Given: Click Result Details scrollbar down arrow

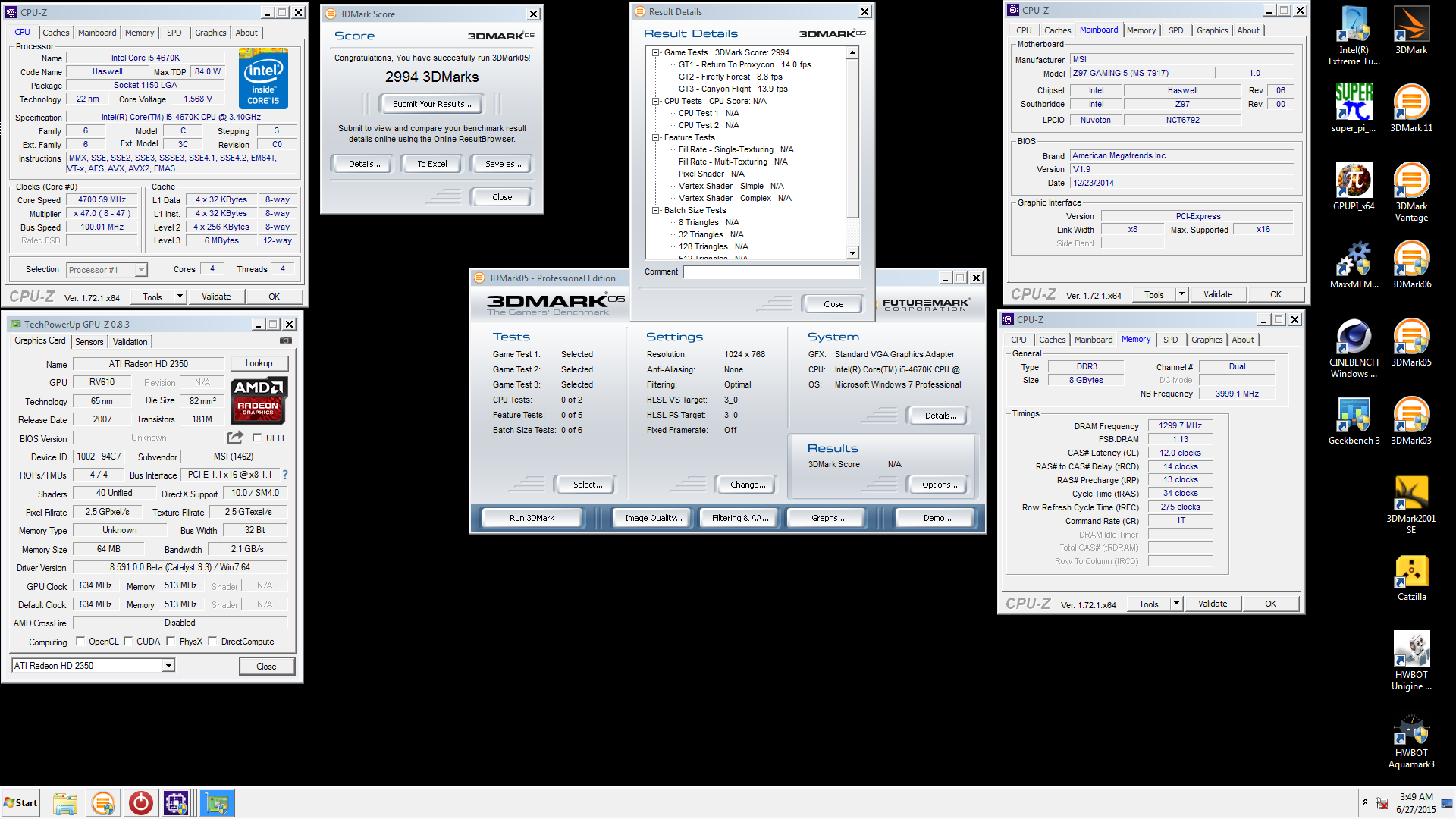Looking at the screenshot, I should [x=852, y=253].
